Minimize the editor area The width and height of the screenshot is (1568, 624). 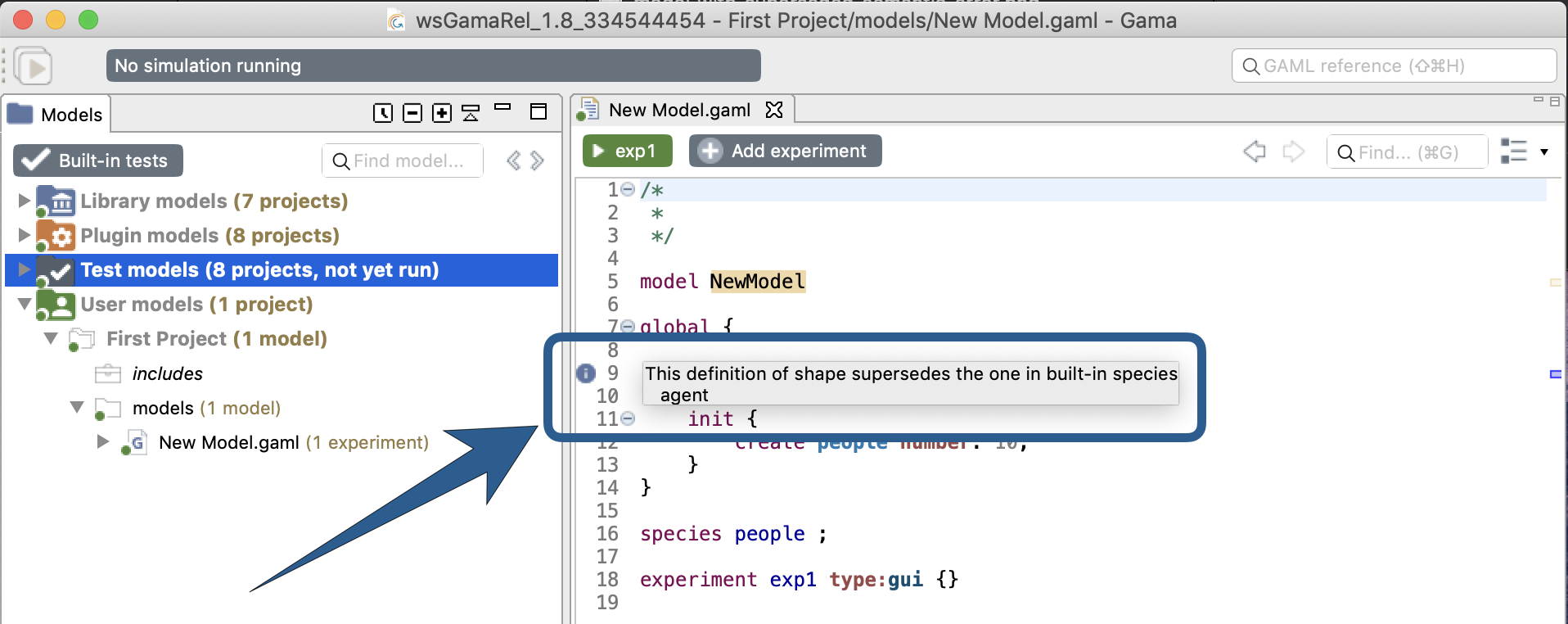pos(1538,100)
